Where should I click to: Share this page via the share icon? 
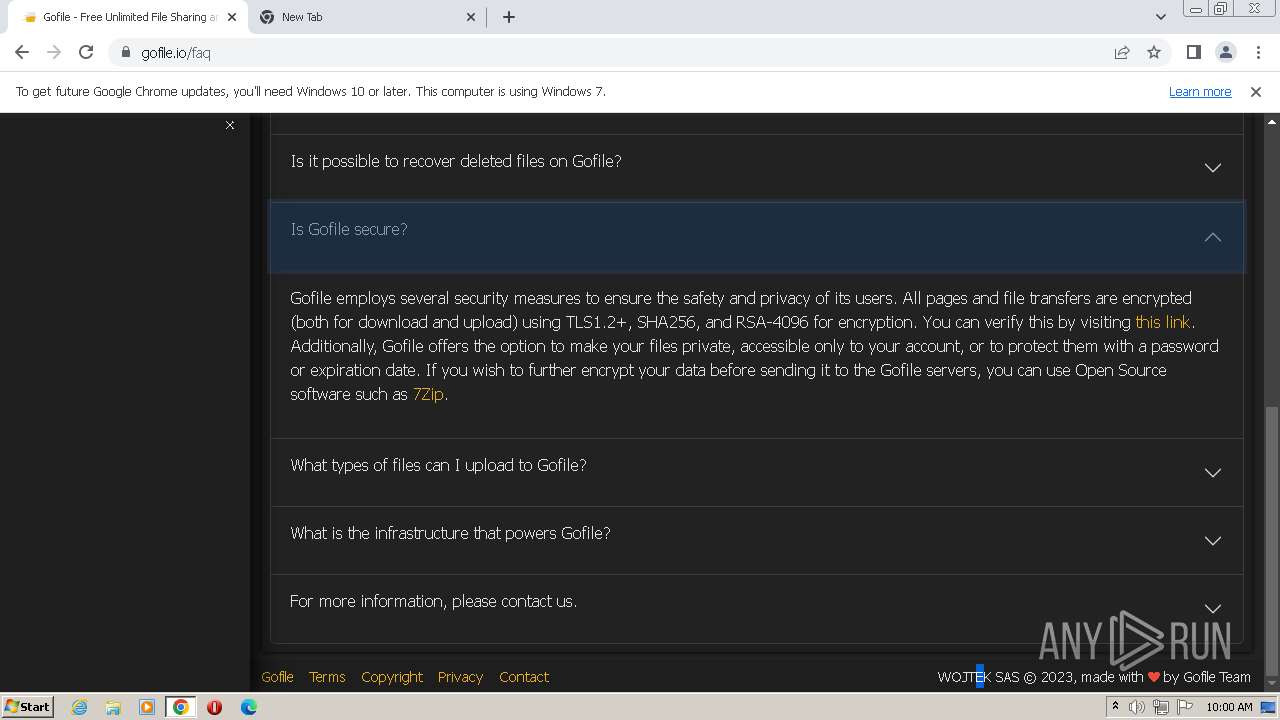pyautogui.click(x=1122, y=52)
